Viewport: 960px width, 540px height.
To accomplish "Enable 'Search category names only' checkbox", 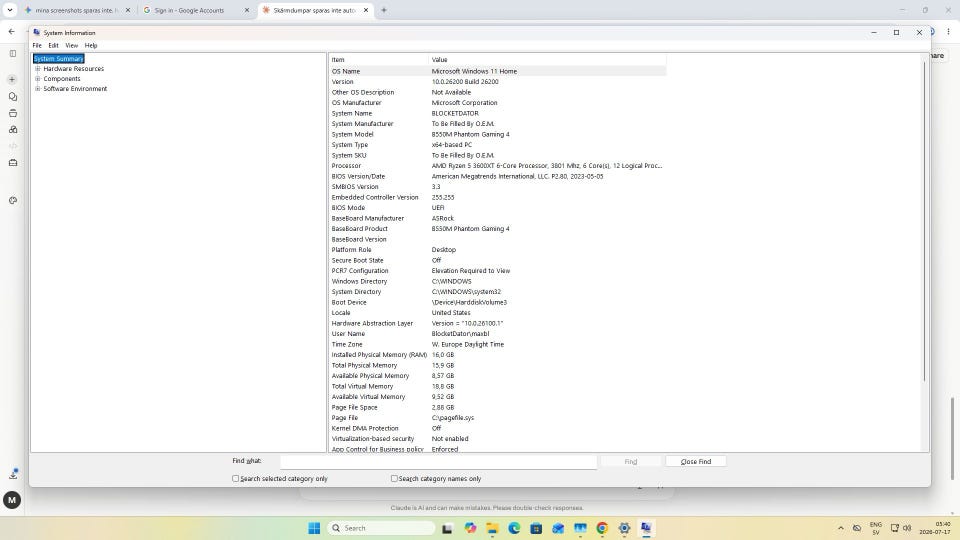I will click(394, 479).
